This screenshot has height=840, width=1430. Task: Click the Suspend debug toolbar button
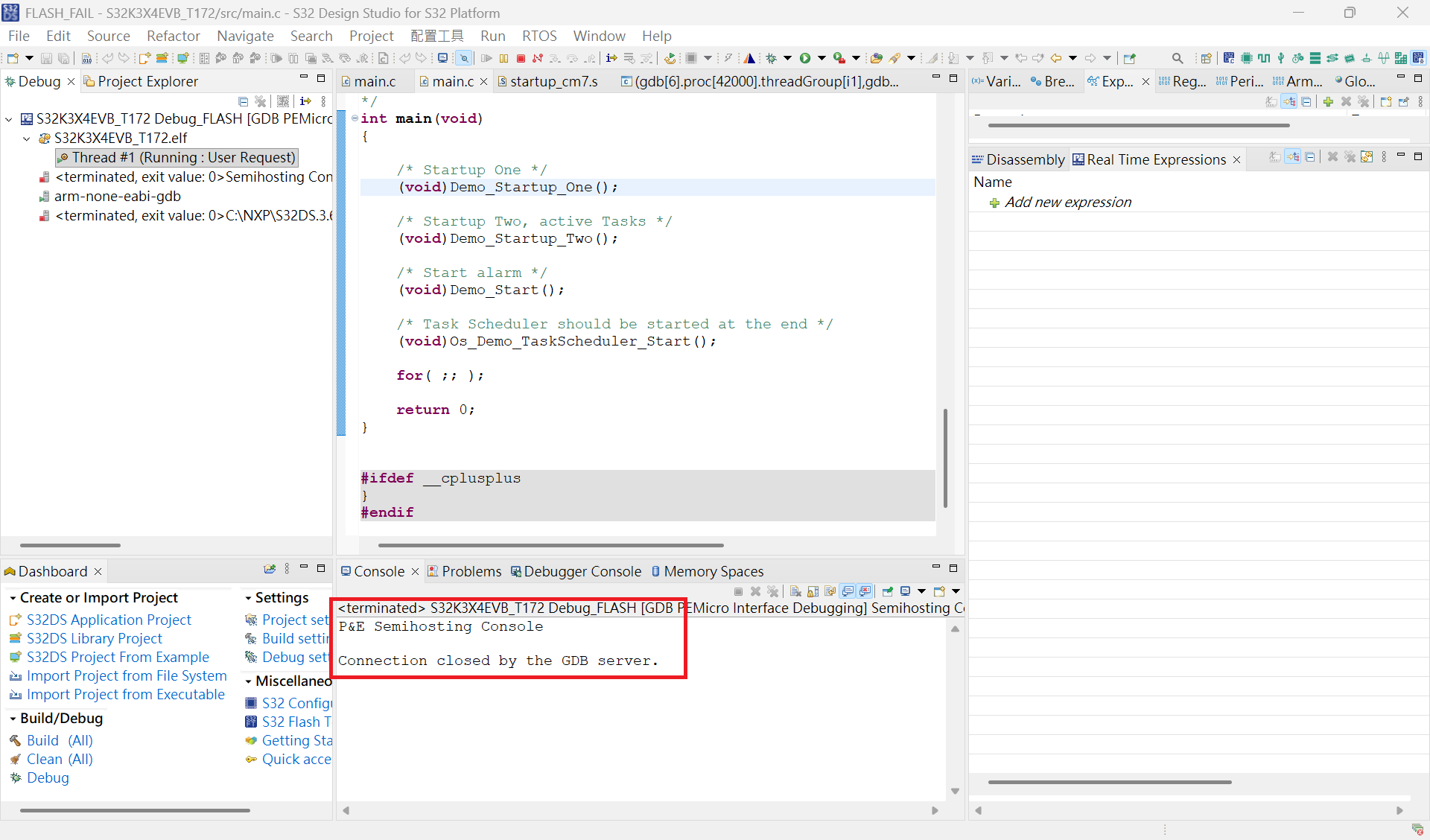pos(504,58)
